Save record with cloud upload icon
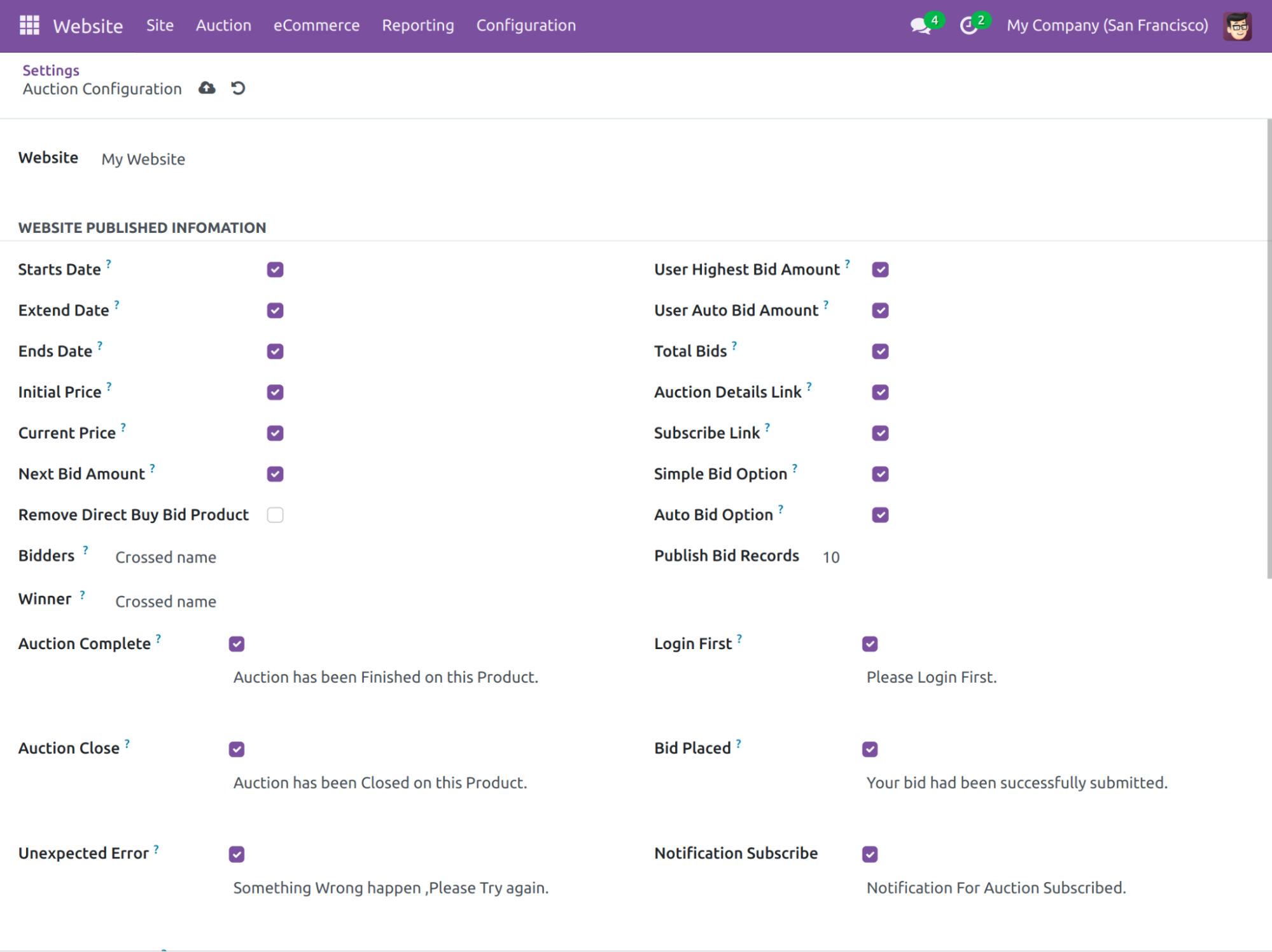The height and width of the screenshot is (952, 1272). tap(207, 88)
